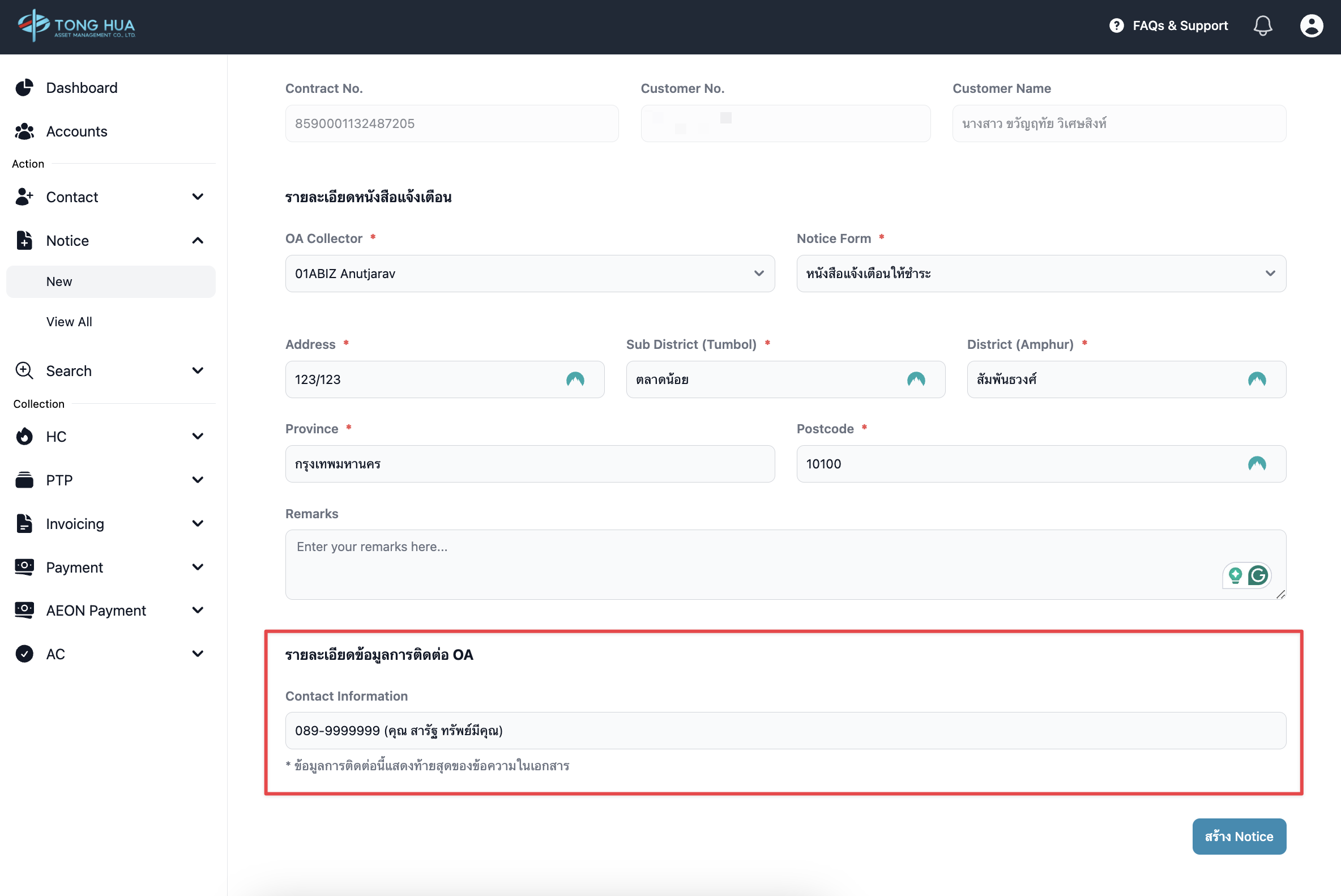Click the notification bell icon
This screenshot has width=1341, height=896.
click(x=1262, y=25)
